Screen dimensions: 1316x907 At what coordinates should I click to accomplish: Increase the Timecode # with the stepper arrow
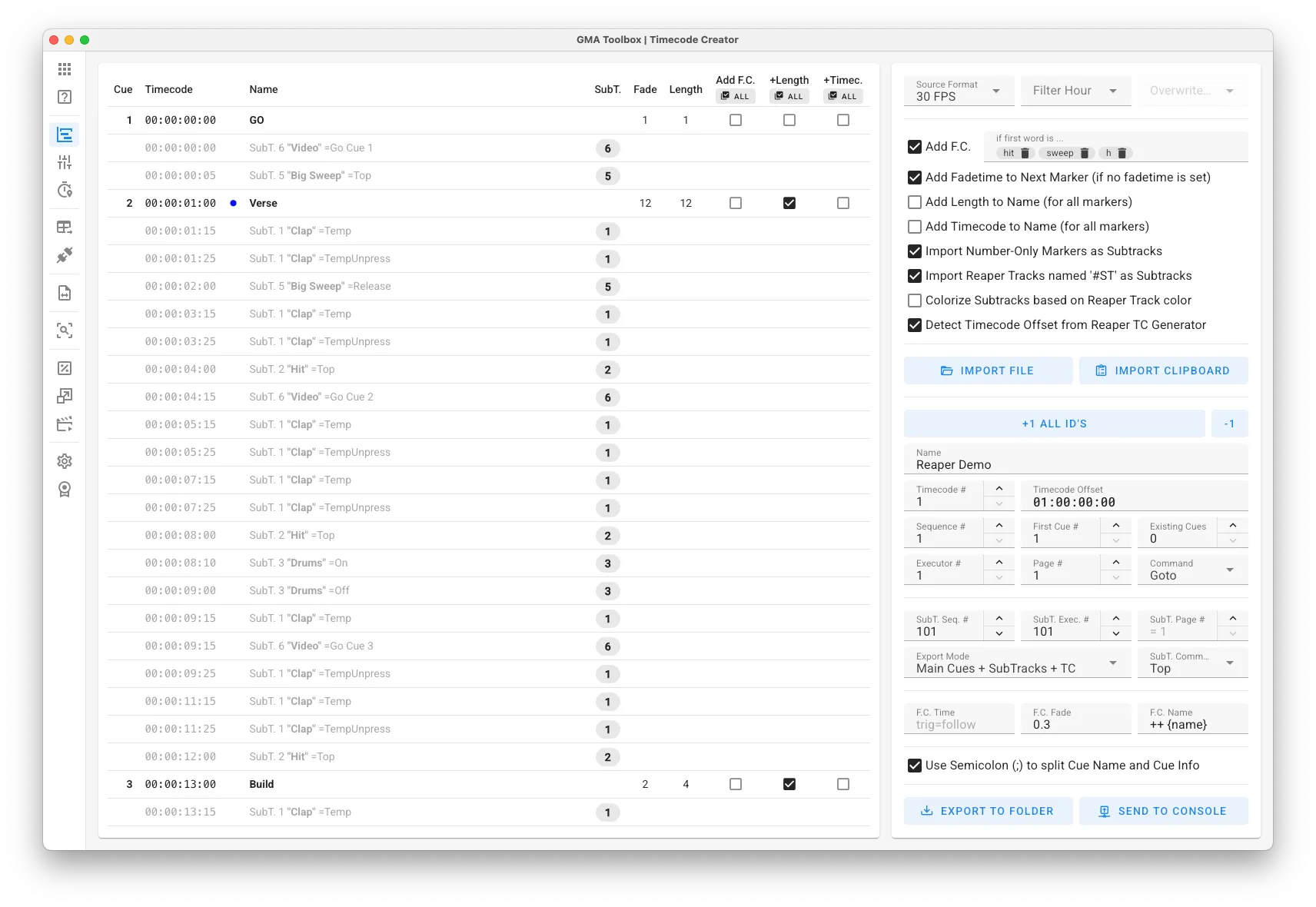point(999,488)
